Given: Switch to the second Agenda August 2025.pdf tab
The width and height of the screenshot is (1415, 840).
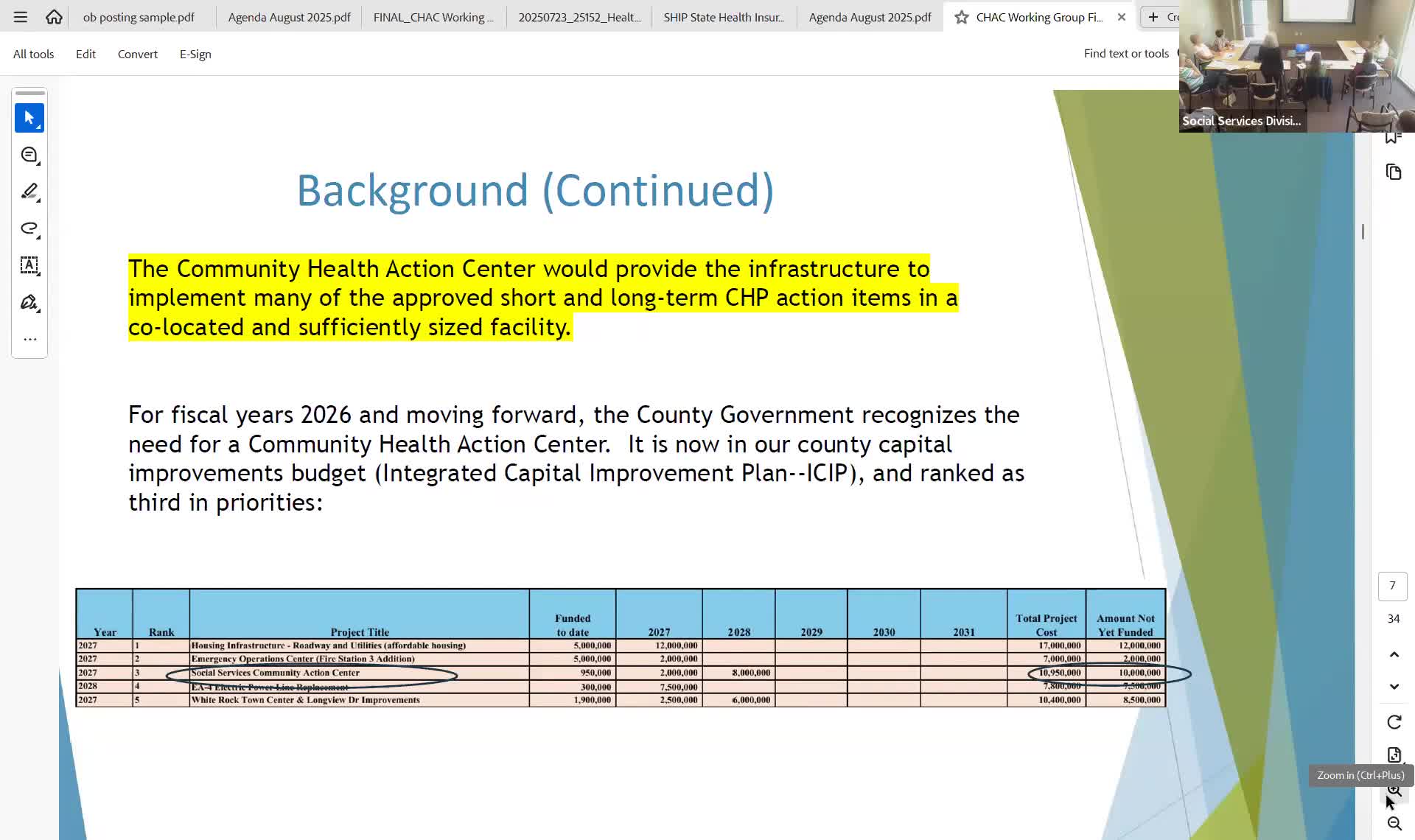Looking at the screenshot, I should click(x=870, y=17).
